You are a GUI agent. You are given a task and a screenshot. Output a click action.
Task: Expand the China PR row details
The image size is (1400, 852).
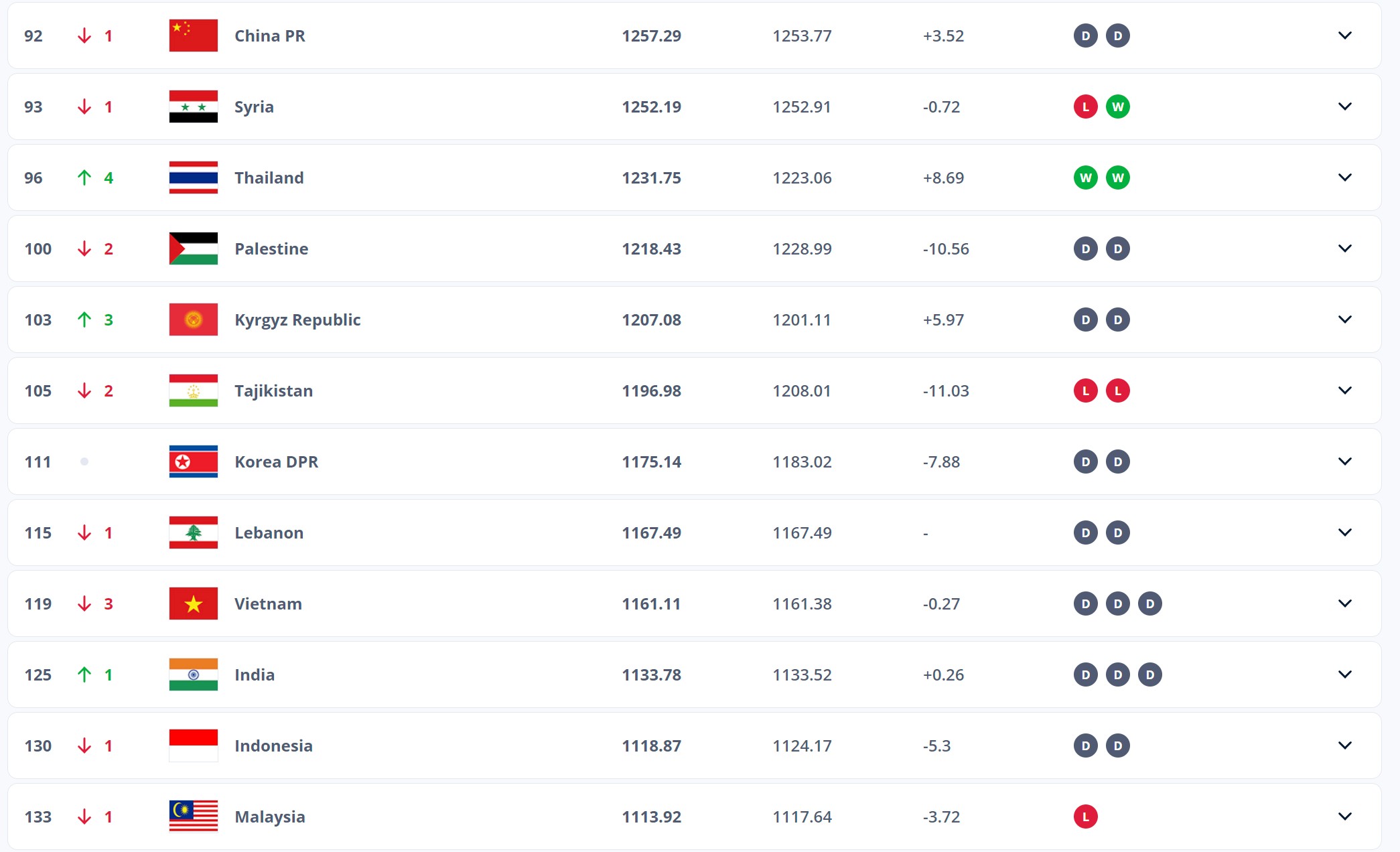coord(1344,35)
